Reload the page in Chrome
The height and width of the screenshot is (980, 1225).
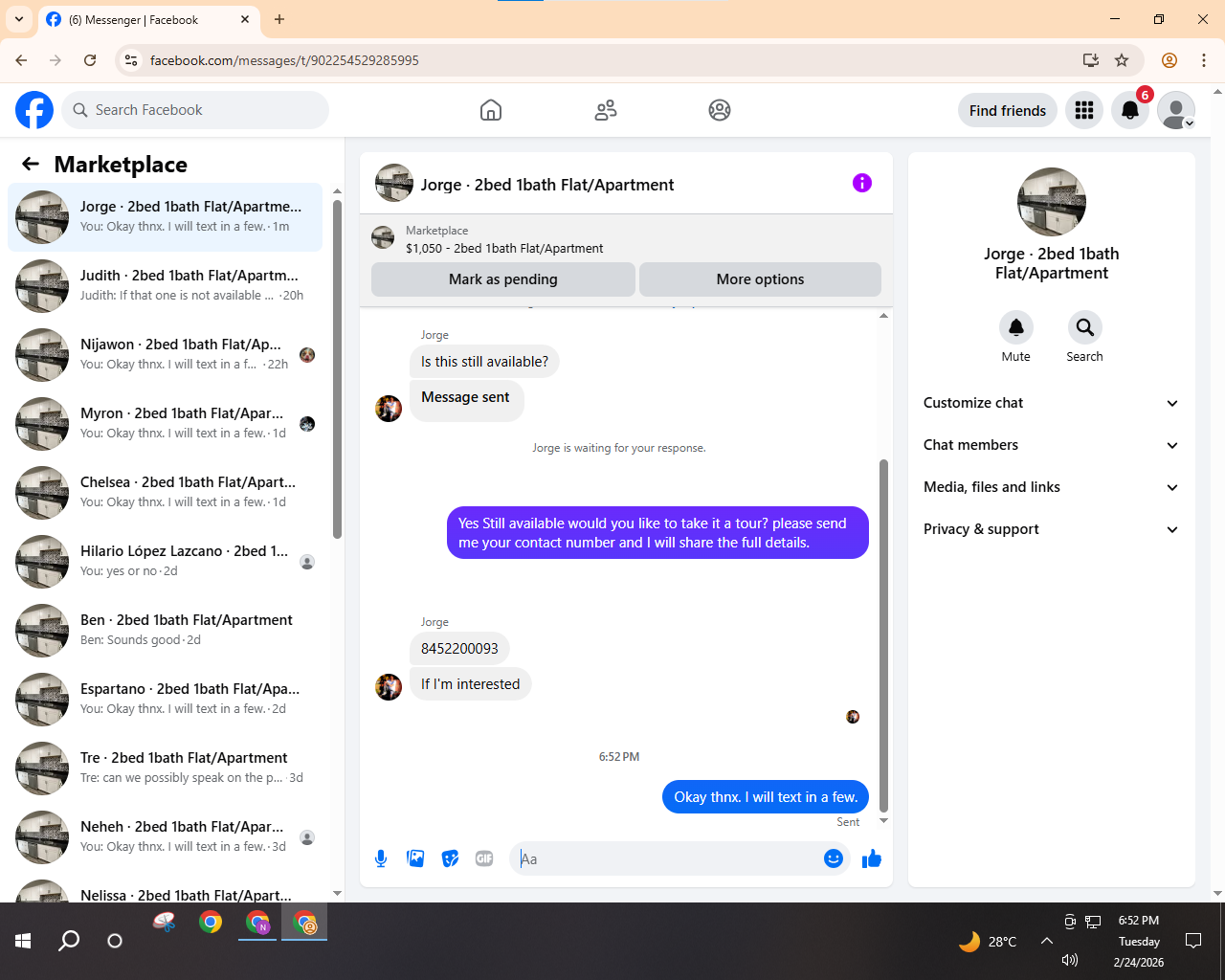point(90,60)
